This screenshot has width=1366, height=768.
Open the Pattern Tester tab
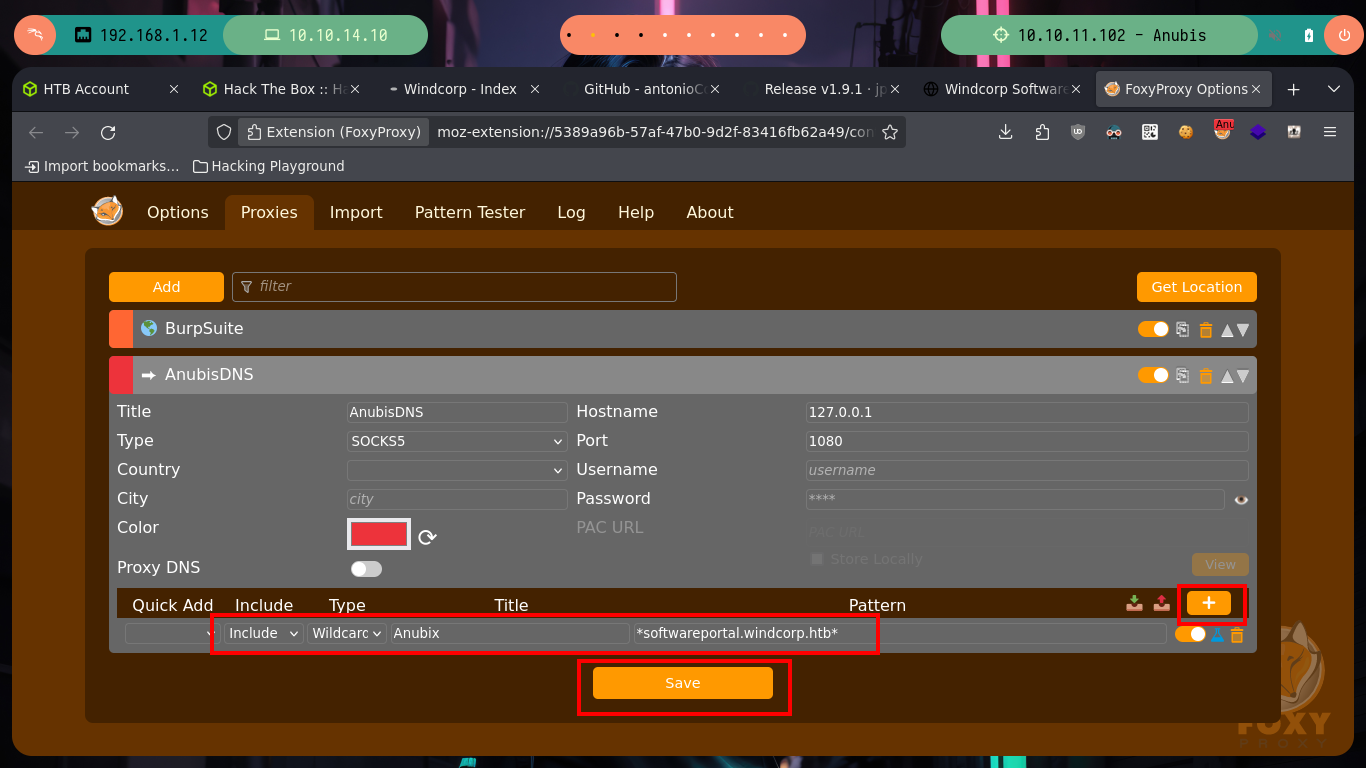click(470, 212)
